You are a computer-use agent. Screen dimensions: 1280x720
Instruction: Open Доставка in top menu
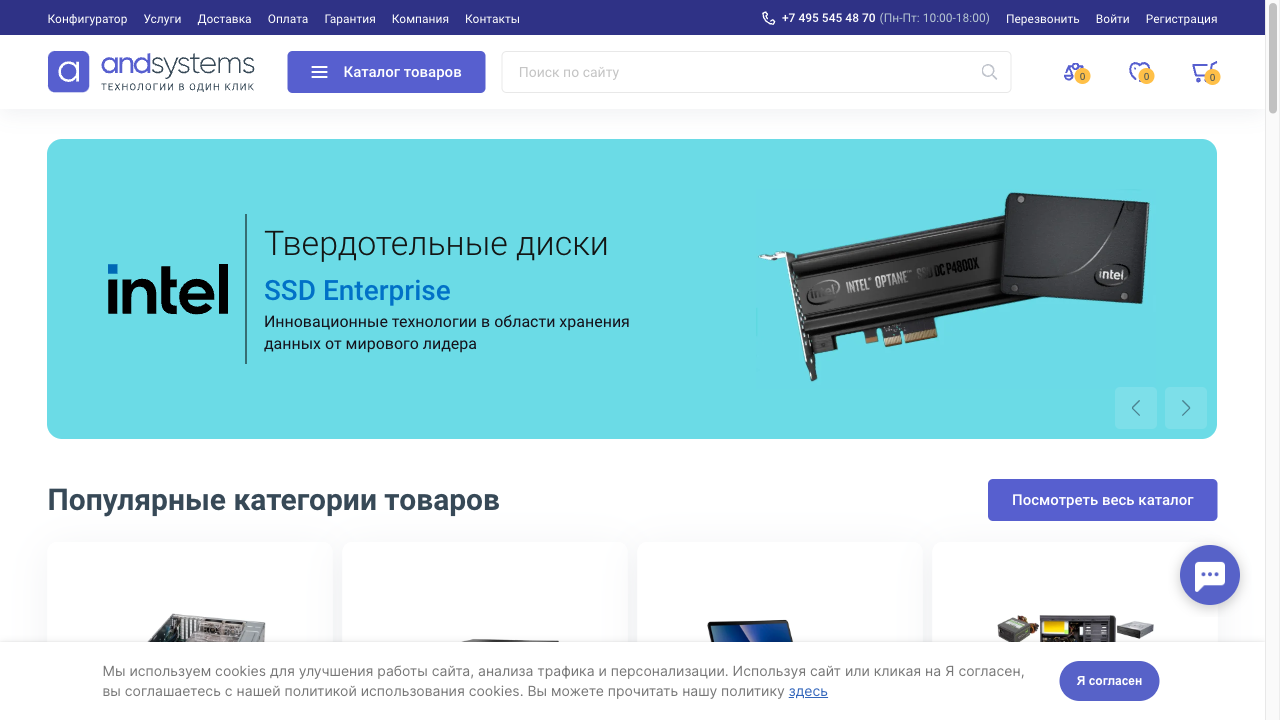(225, 19)
